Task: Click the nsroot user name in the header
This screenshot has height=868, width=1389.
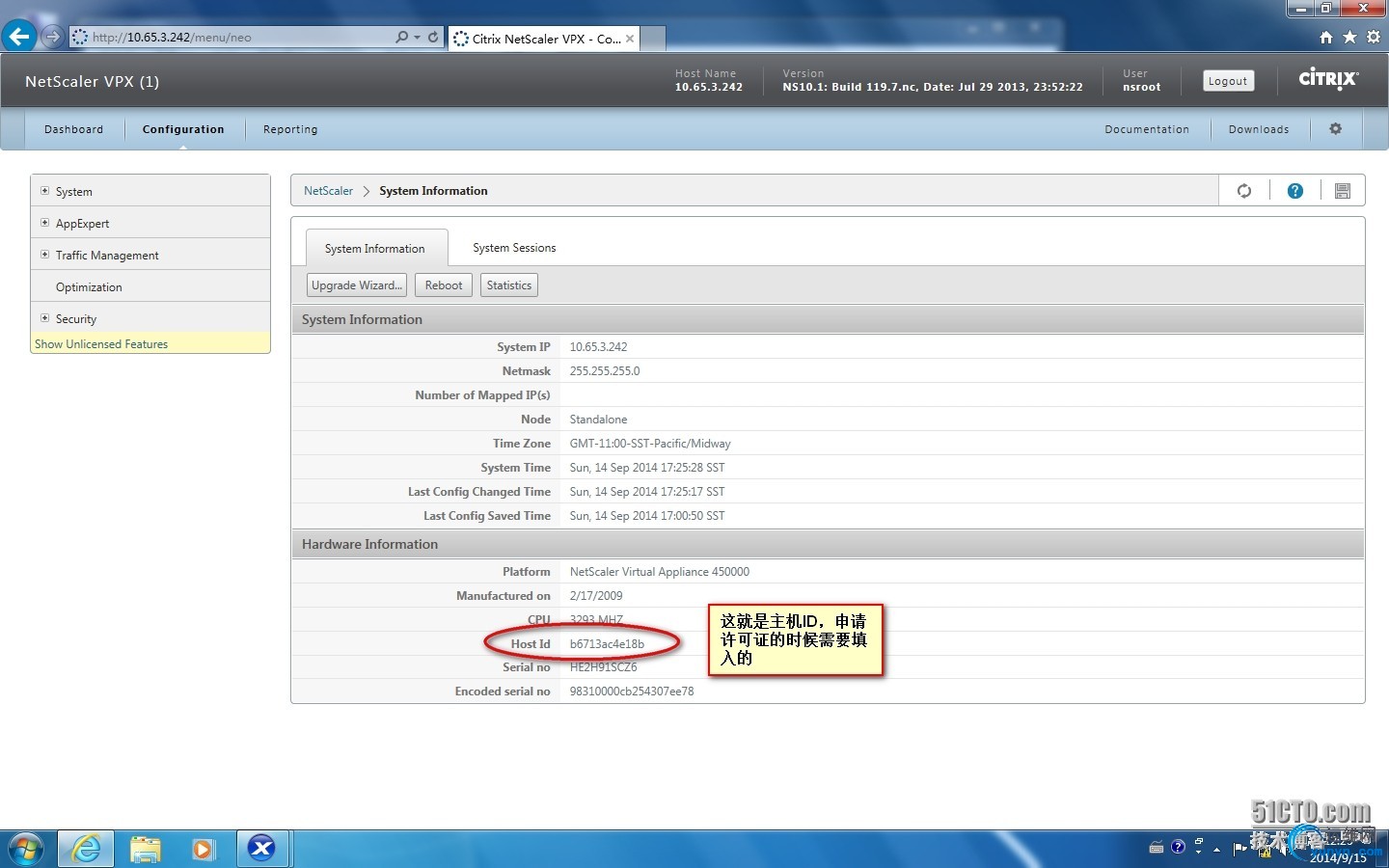Action: [1142, 87]
